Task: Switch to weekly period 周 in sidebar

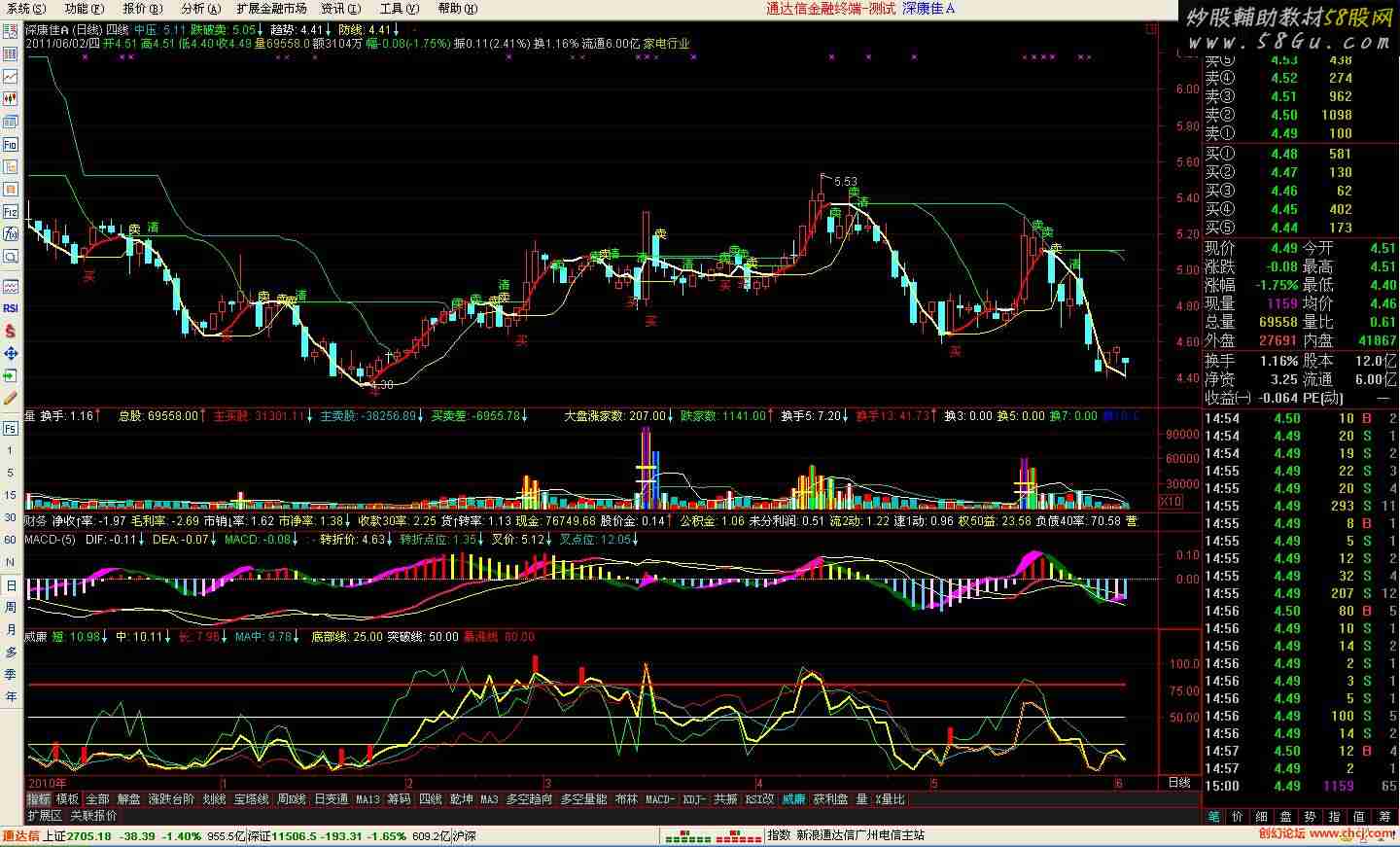Action: [11, 608]
